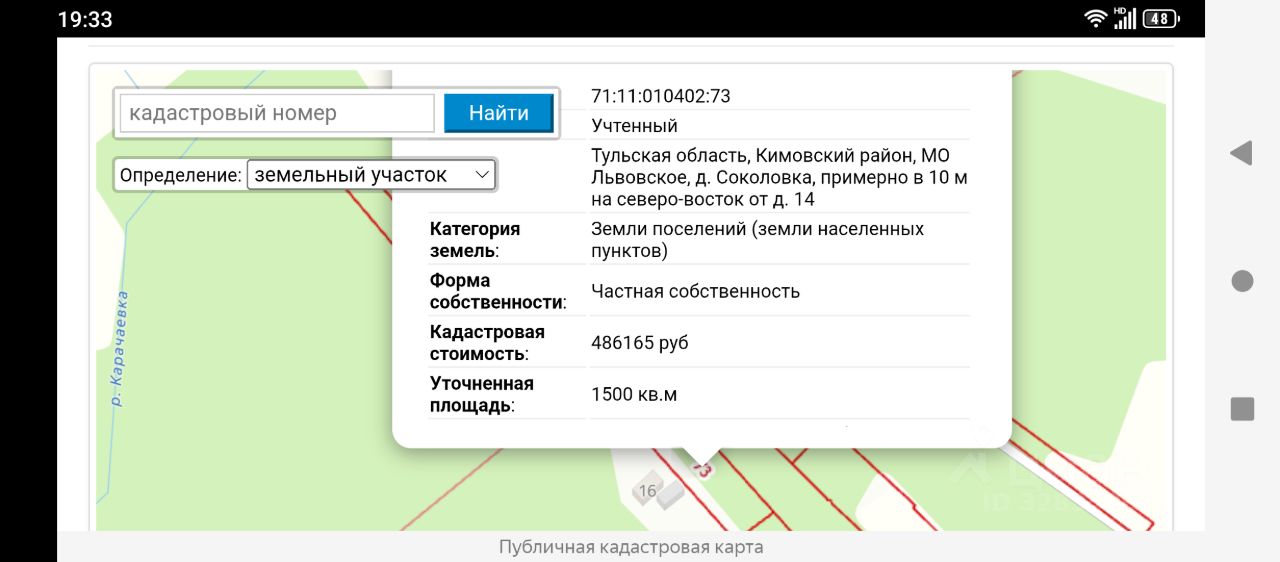Tap the Android home circle button
This screenshot has height=562, width=1280.
coord(1242,281)
